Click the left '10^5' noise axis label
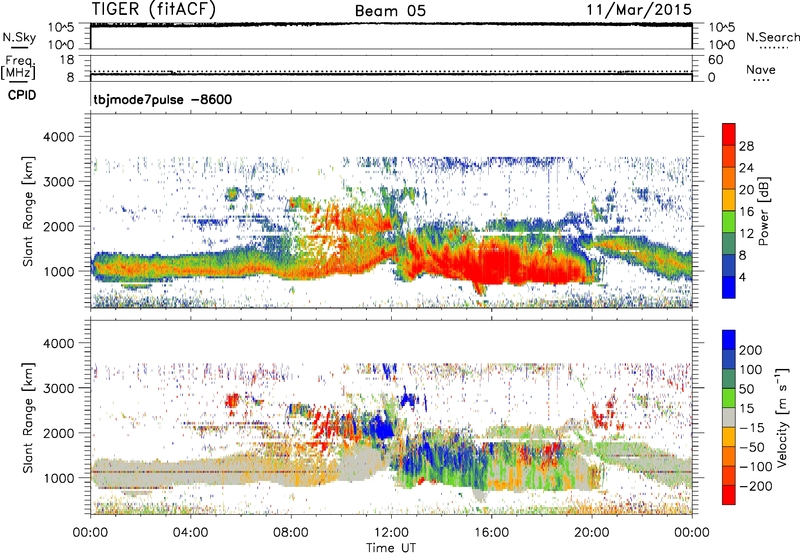The image size is (800, 554). tap(61, 27)
